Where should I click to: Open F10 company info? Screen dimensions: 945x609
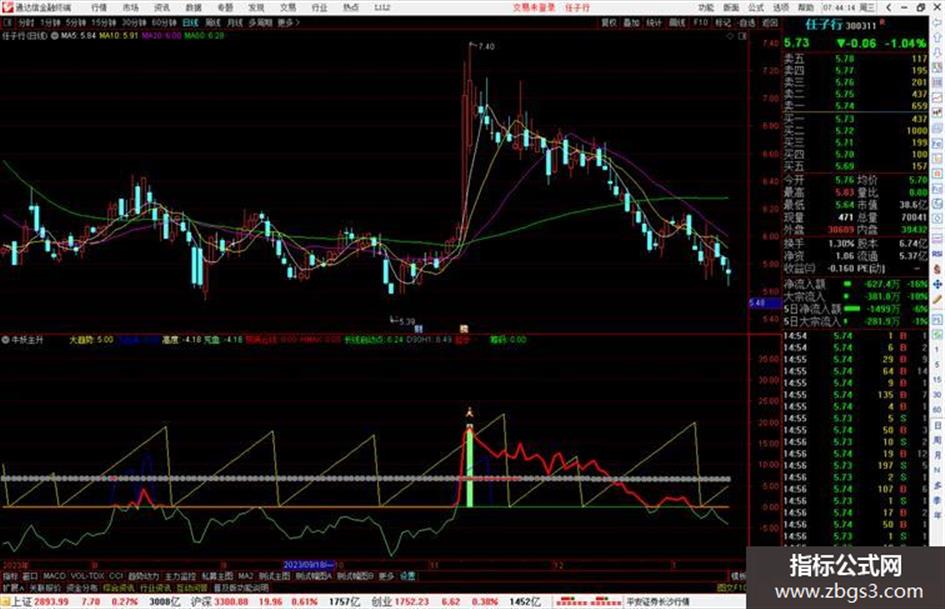(700, 22)
